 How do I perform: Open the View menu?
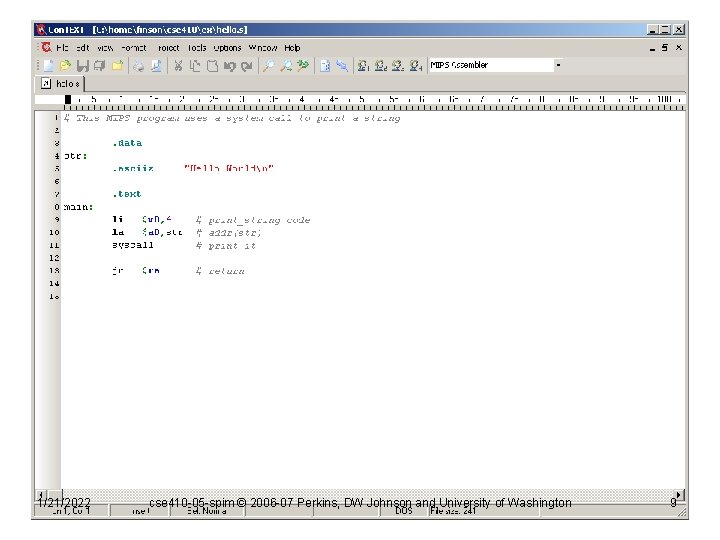105,48
